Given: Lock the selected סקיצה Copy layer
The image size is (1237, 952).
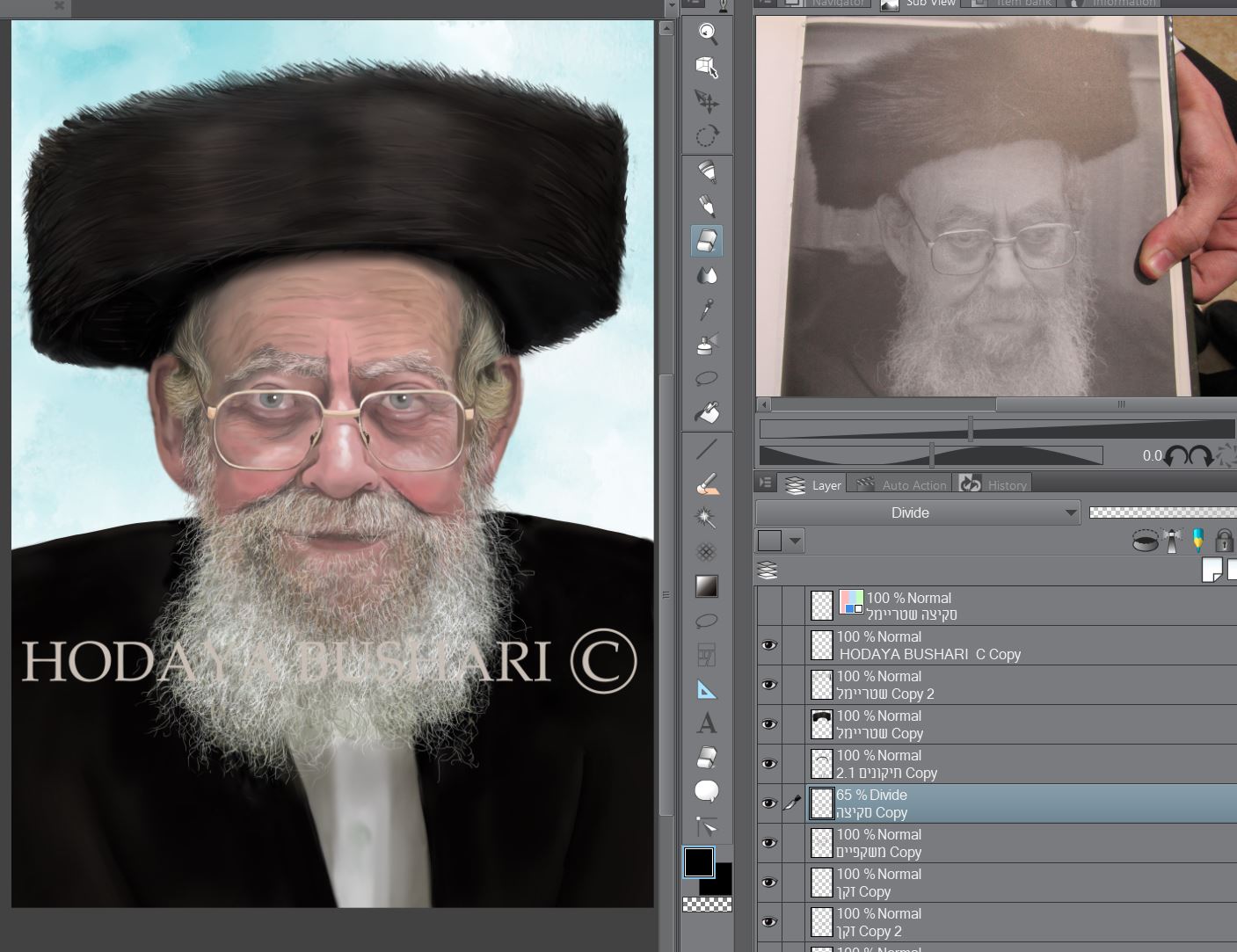Looking at the screenshot, I should [x=1224, y=541].
